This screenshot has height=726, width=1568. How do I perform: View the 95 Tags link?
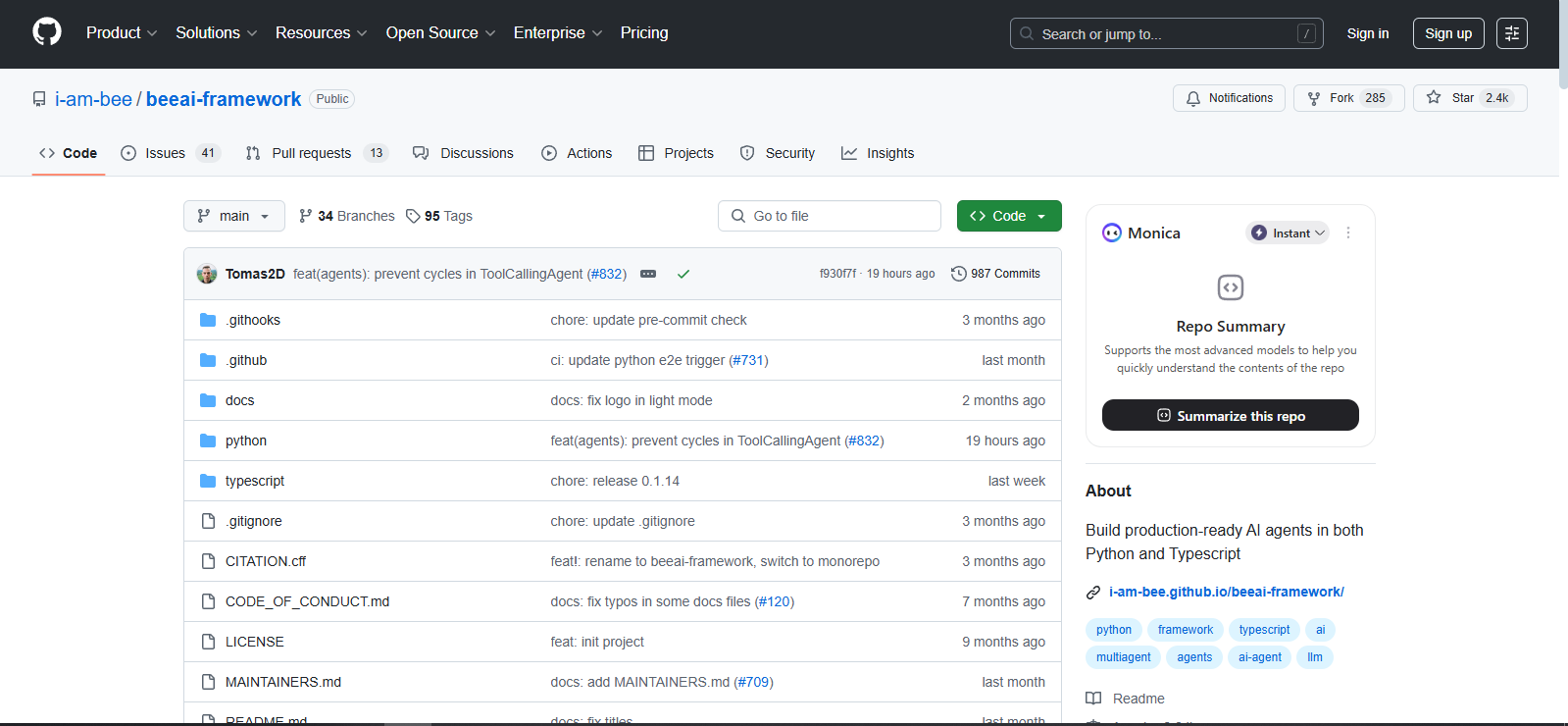click(x=439, y=216)
